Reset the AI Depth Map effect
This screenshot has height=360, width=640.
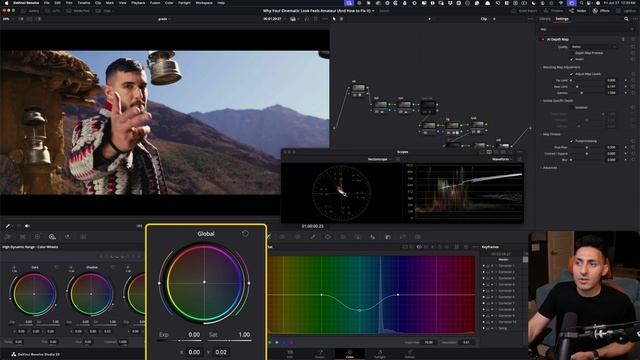tap(633, 39)
